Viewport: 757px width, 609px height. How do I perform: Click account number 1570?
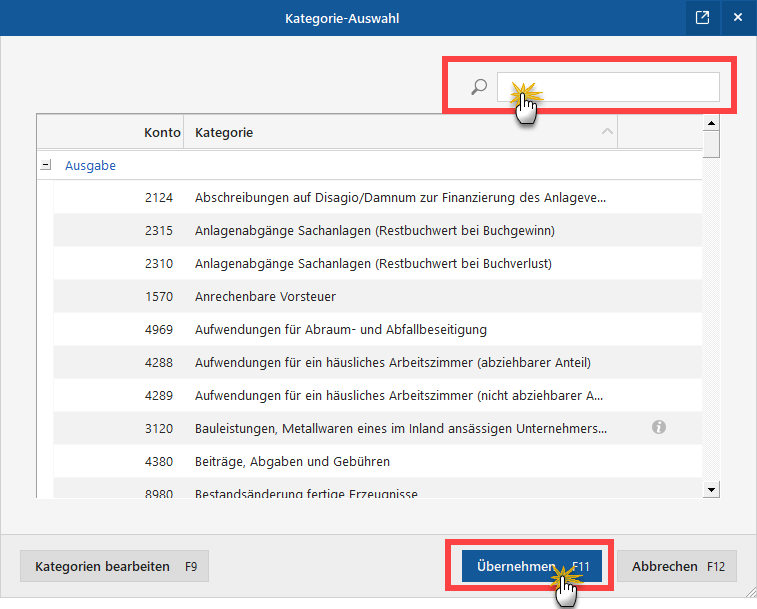pyautogui.click(x=159, y=296)
